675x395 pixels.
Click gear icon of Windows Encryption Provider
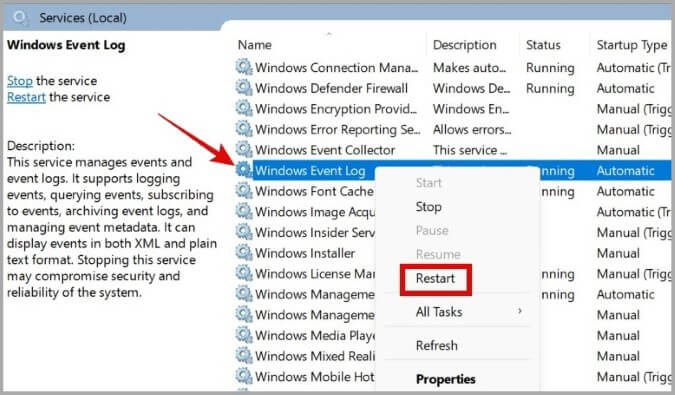click(244, 108)
